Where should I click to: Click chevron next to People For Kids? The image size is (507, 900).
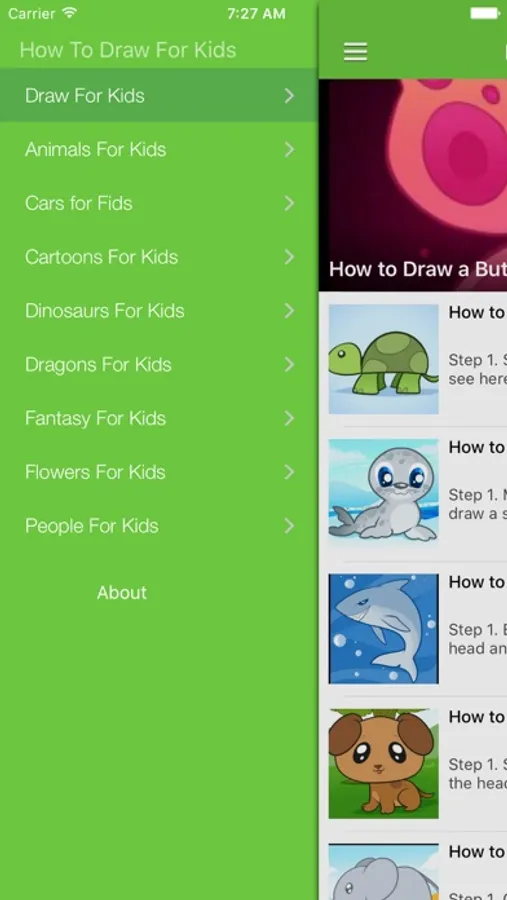[x=289, y=526]
